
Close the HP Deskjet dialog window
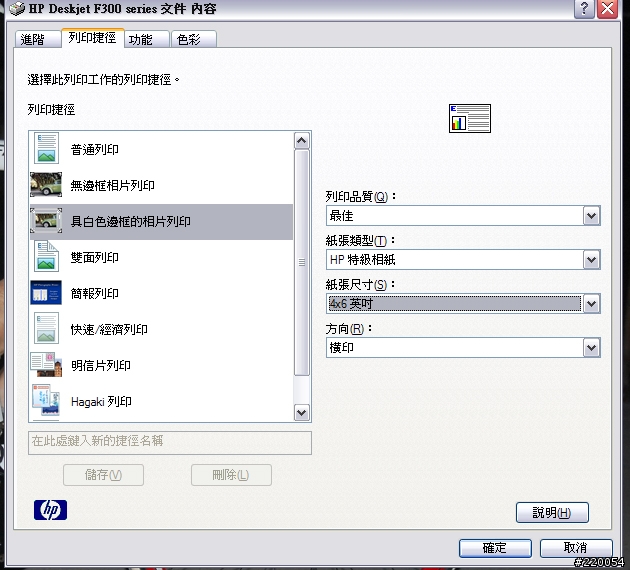tap(608, 8)
